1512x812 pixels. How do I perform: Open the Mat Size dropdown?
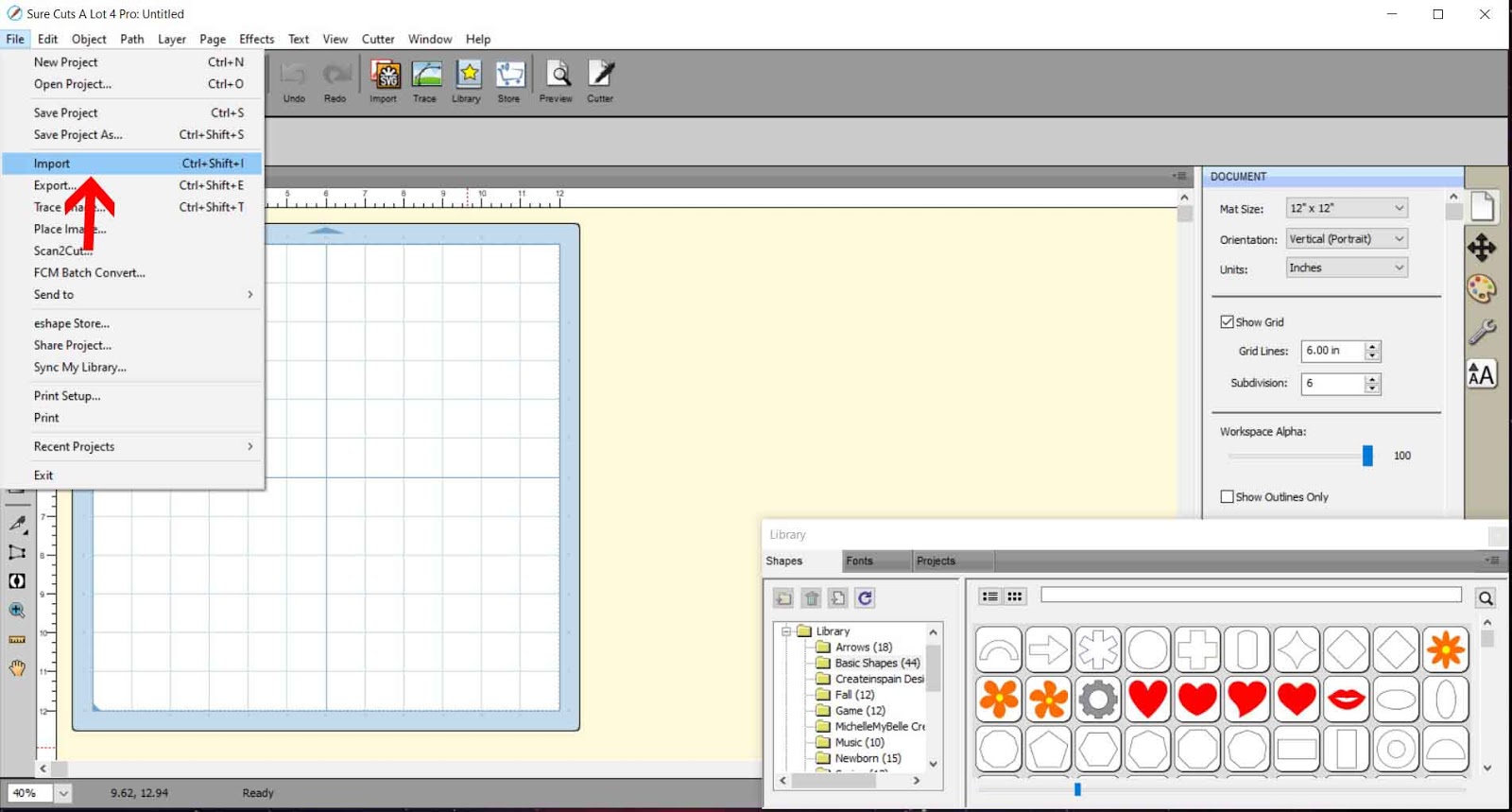1347,208
